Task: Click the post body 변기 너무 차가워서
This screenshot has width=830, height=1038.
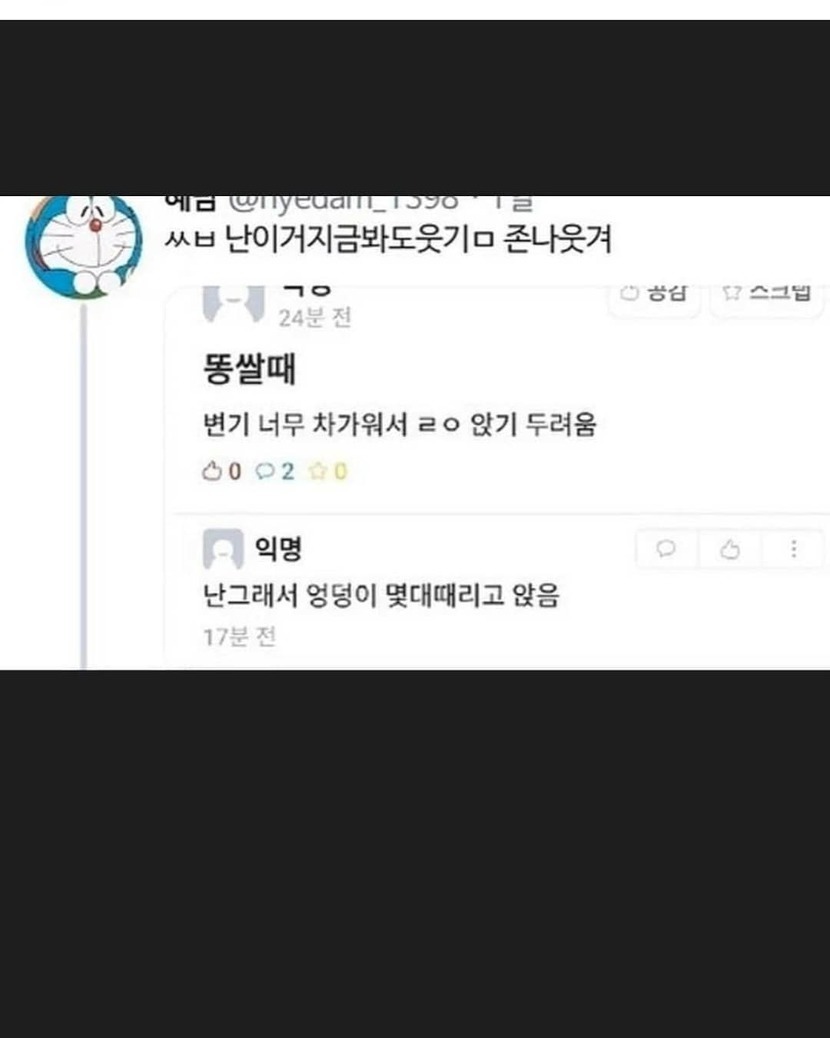Action: click(x=304, y=424)
